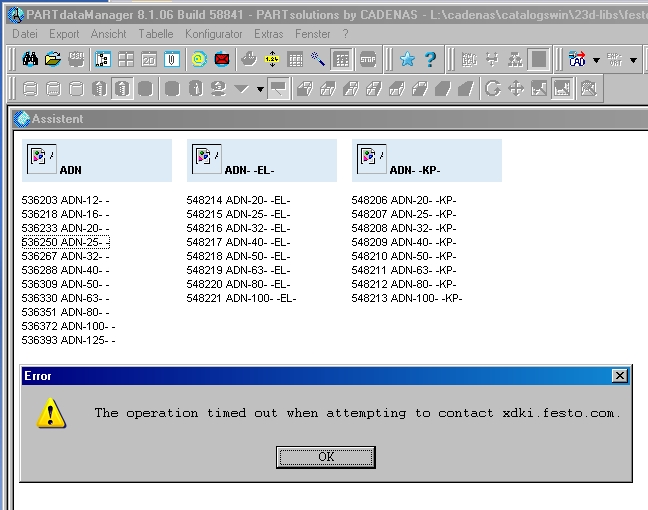The height and width of the screenshot is (510, 648).
Task: Click the export to CAD icon
Action: 577,60
